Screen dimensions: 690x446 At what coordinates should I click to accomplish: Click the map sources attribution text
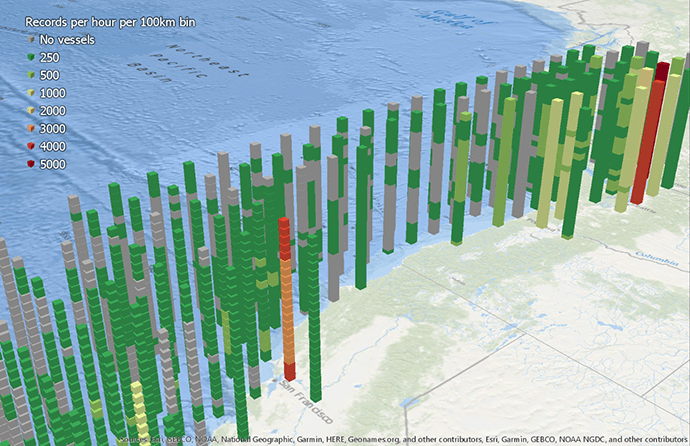pyautogui.click(x=403, y=439)
